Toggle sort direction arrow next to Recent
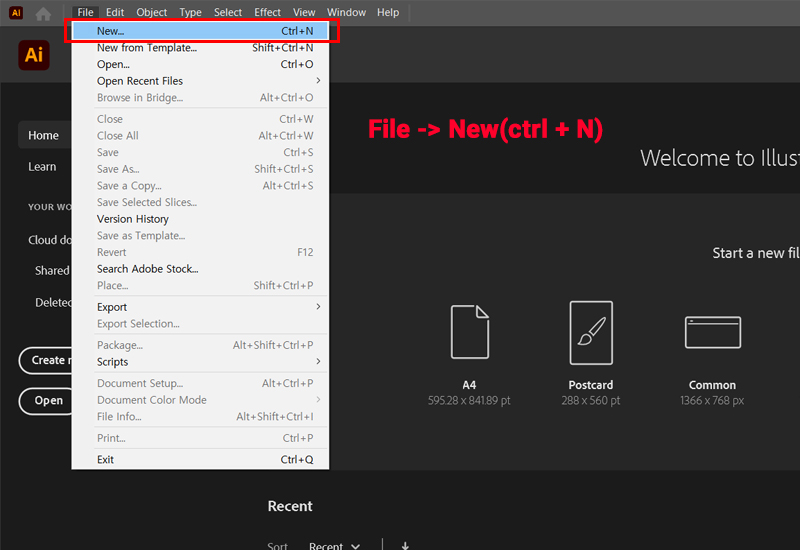The width and height of the screenshot is (800, 550). point(405,545)
